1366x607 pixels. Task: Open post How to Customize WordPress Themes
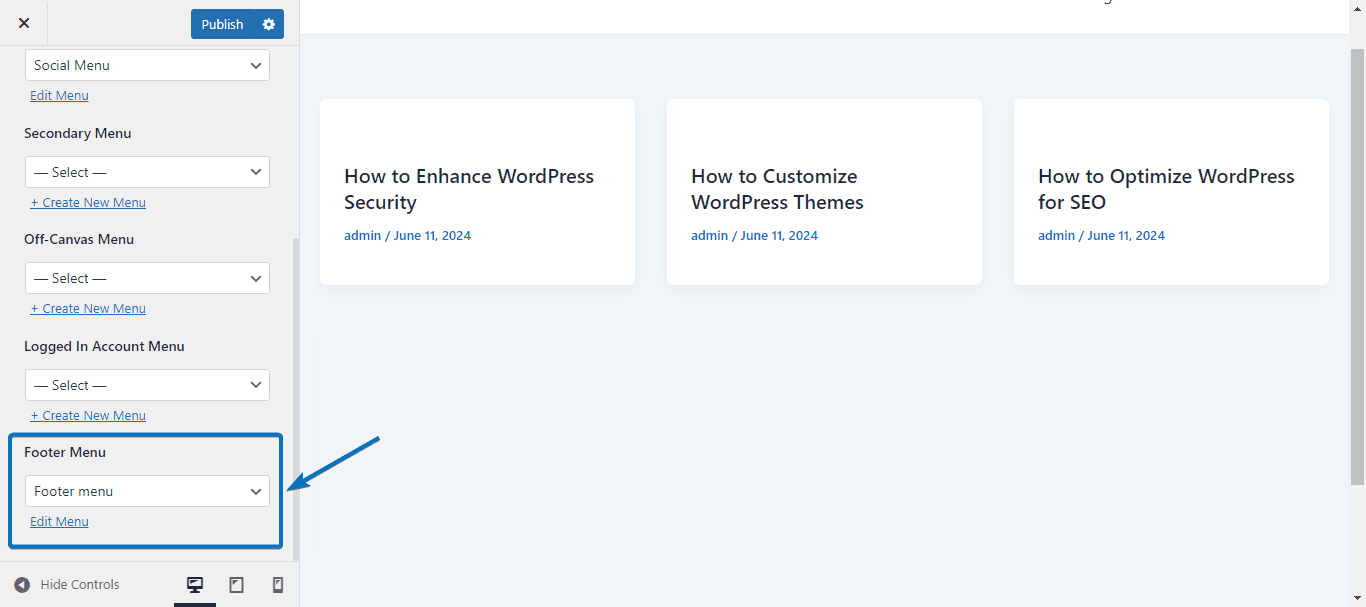point(777,189)
